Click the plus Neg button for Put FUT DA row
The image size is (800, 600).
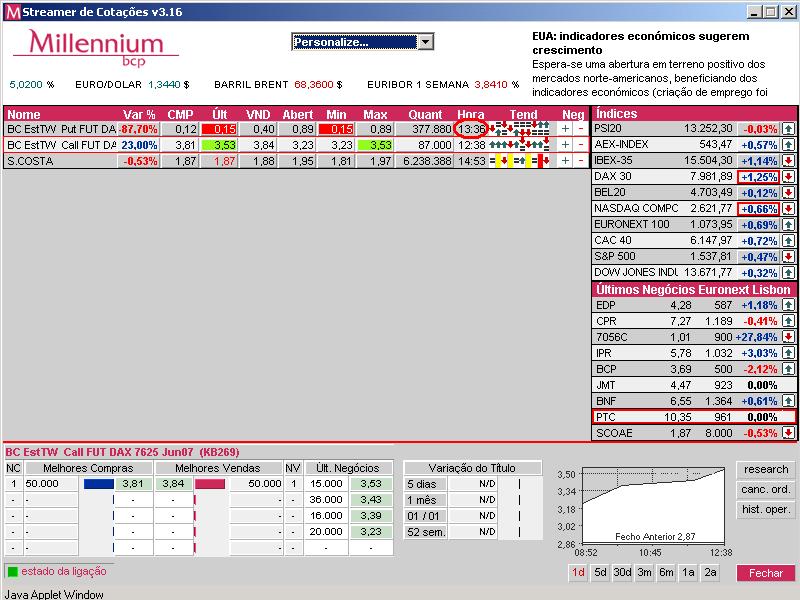tap(565, 129)
